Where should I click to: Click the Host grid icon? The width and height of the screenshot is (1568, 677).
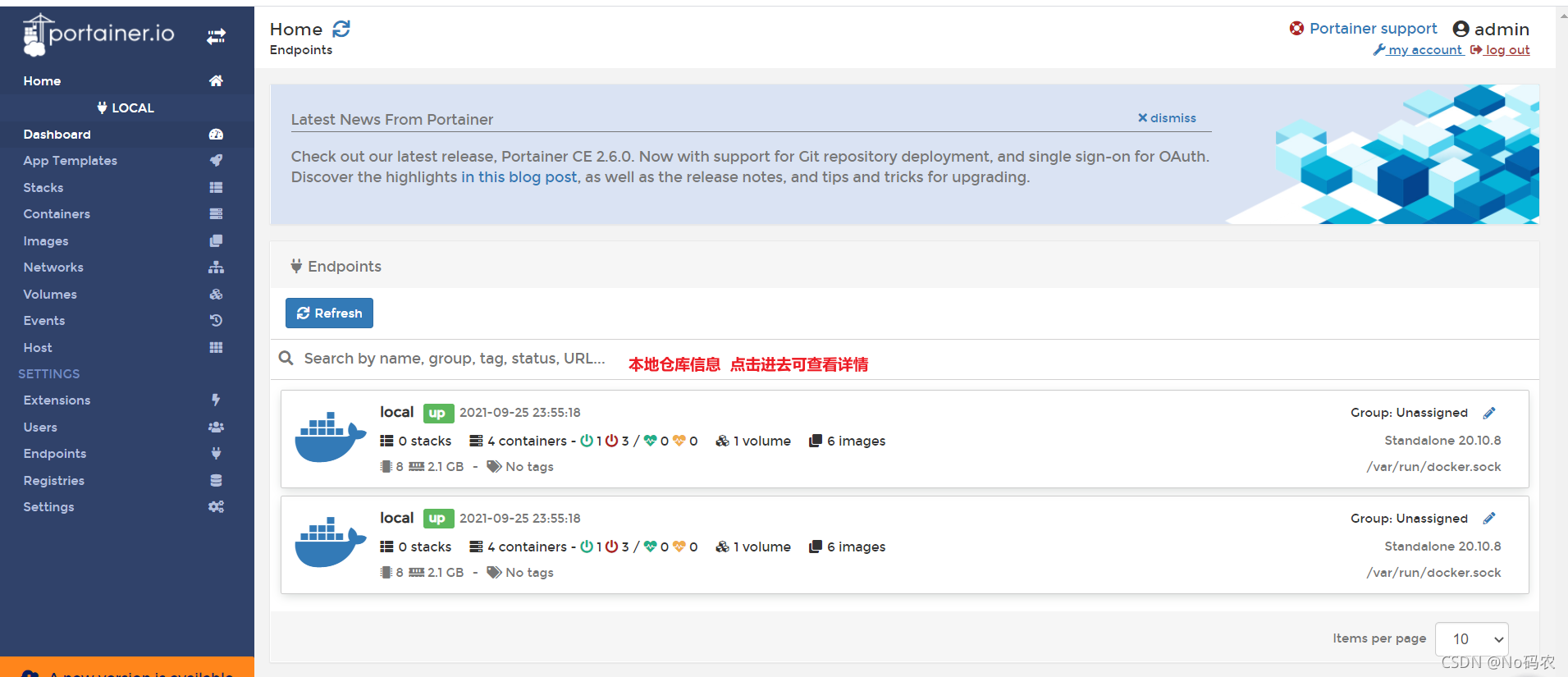[x=216, y=347]
